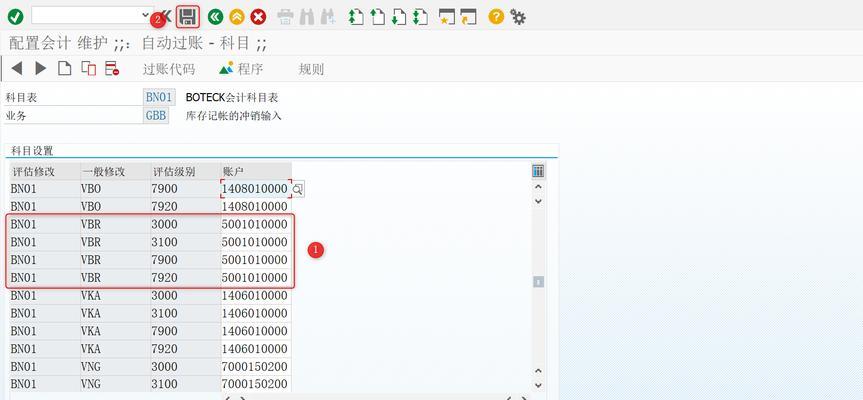Image resolution: width=863 pixels, height=400 pixels.
Task: Click the 7900 valuation class in the VKA row
Action: coord(185,331)
